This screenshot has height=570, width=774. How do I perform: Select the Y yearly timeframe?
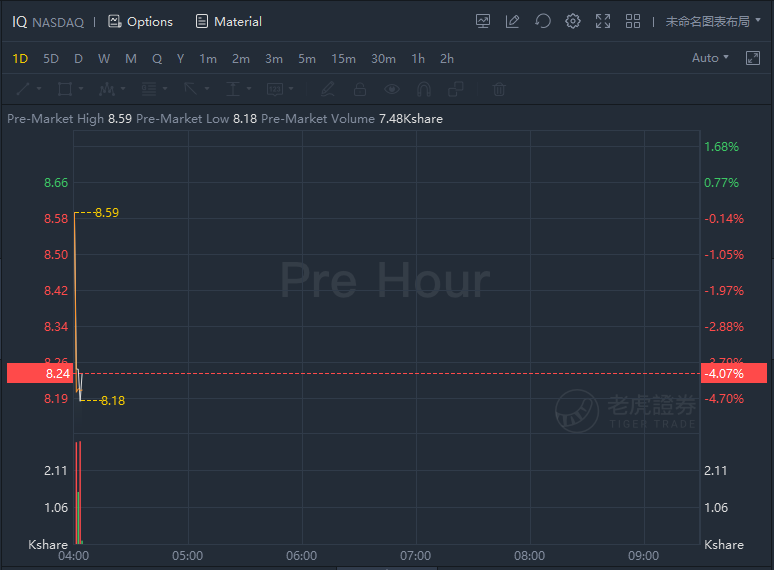coord(180,59)
